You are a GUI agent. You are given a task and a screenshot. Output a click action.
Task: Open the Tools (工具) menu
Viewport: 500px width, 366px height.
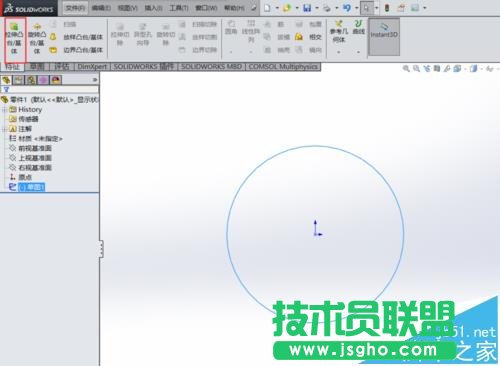179,8
